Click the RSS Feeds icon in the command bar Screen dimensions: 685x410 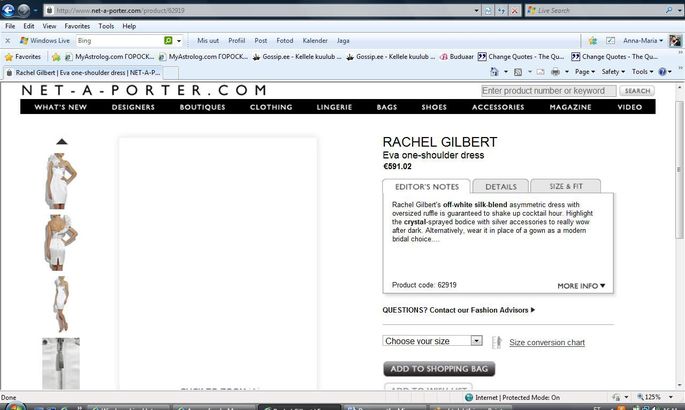pyautogui.click(x=518, y=72)
